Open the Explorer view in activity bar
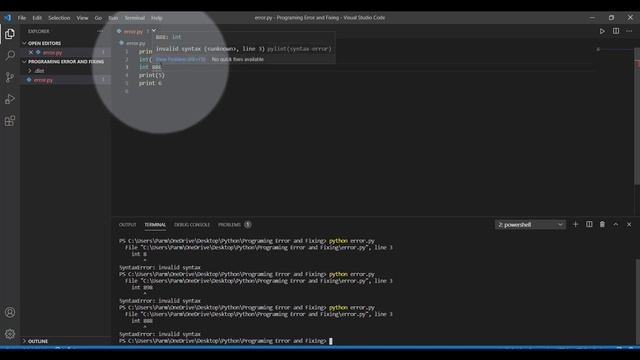The width and height of the screenshot is (640, 360). [x=10, y=34]
